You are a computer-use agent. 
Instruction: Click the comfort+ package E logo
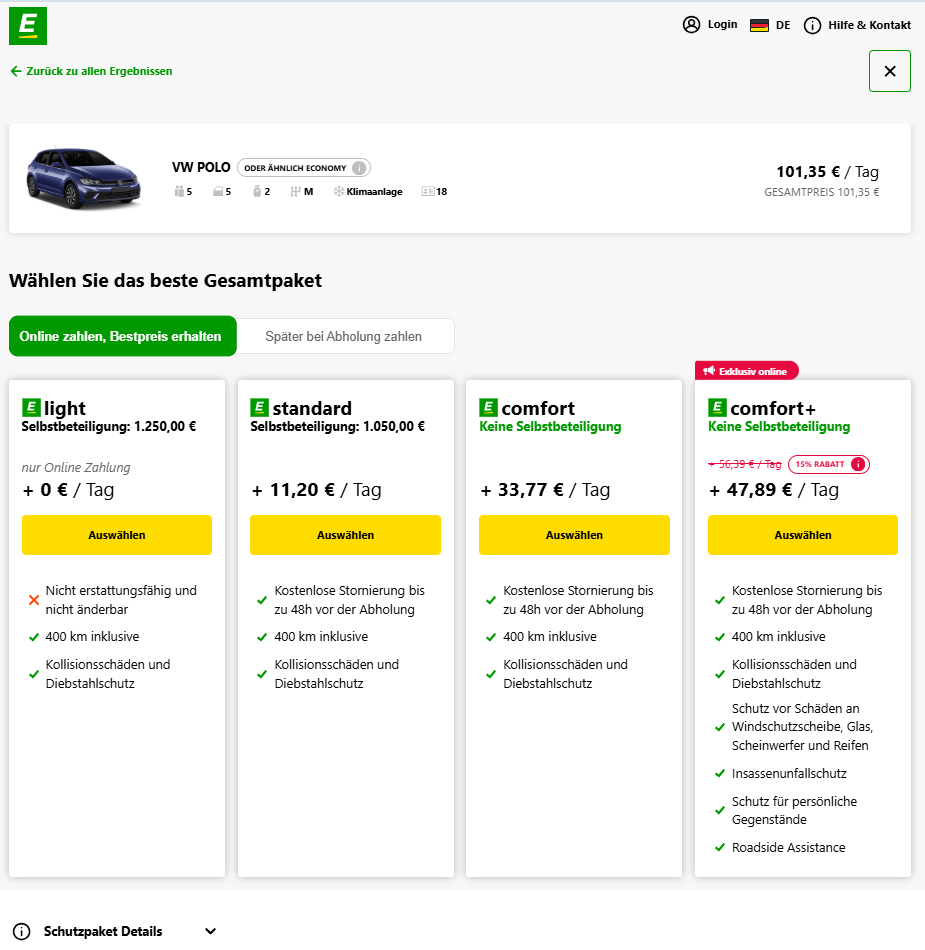click(717, 407)
